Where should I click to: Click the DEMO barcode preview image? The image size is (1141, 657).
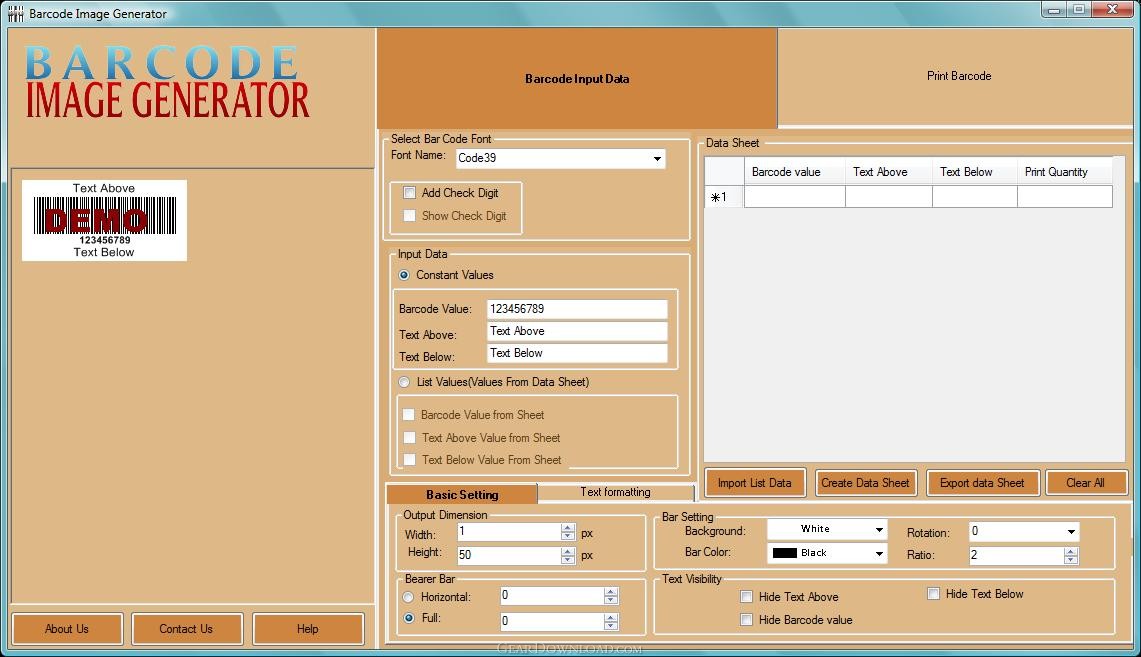coord(104,219)
